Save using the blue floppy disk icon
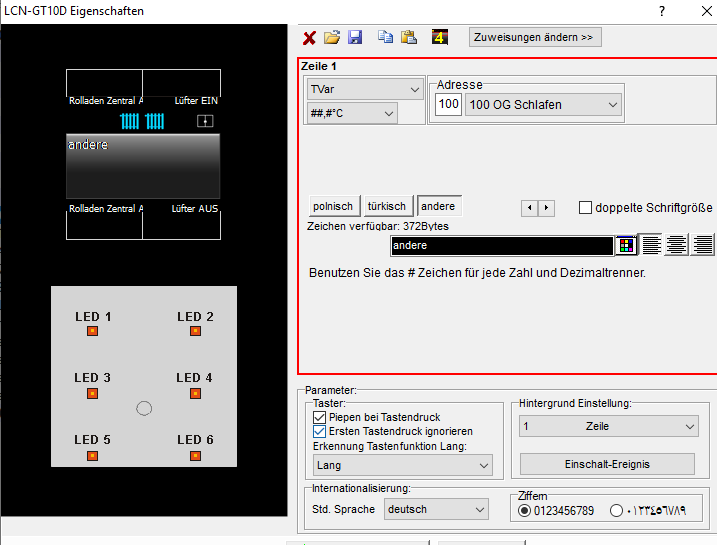The image size is (717, 545). tap(355, 38)
